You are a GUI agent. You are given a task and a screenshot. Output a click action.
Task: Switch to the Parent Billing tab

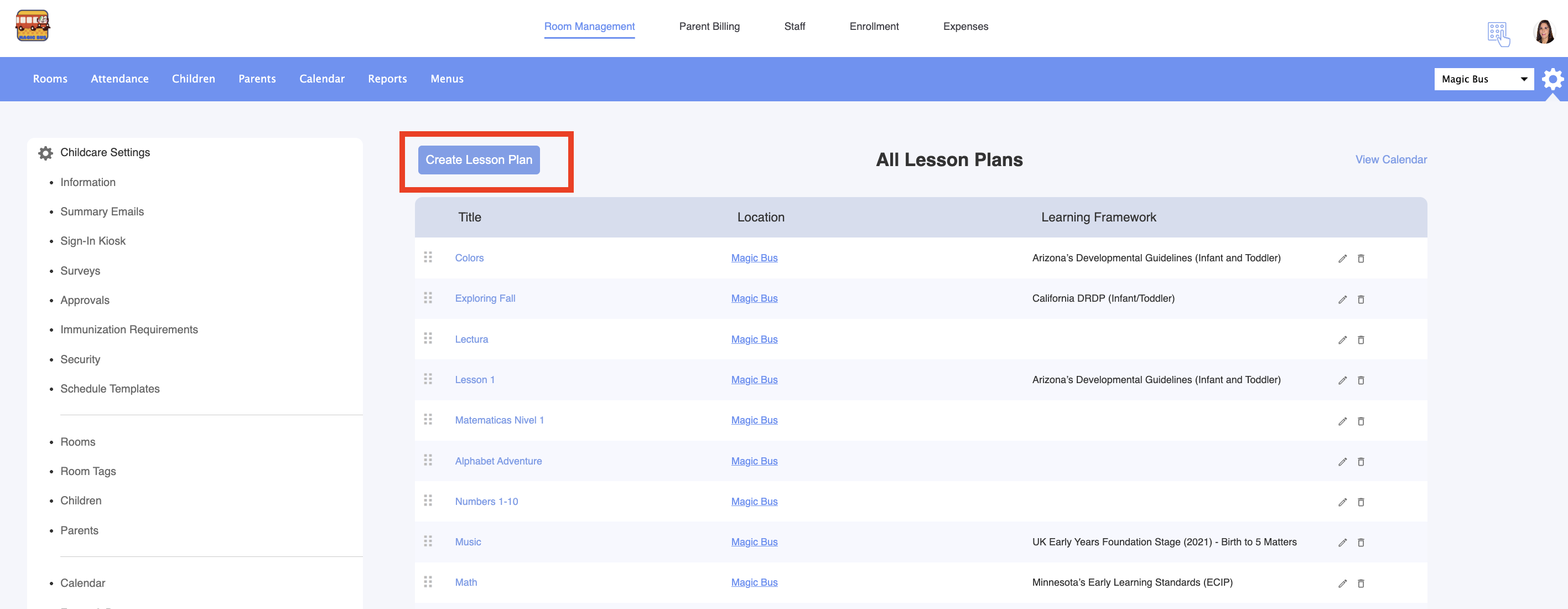coord(709,26)
